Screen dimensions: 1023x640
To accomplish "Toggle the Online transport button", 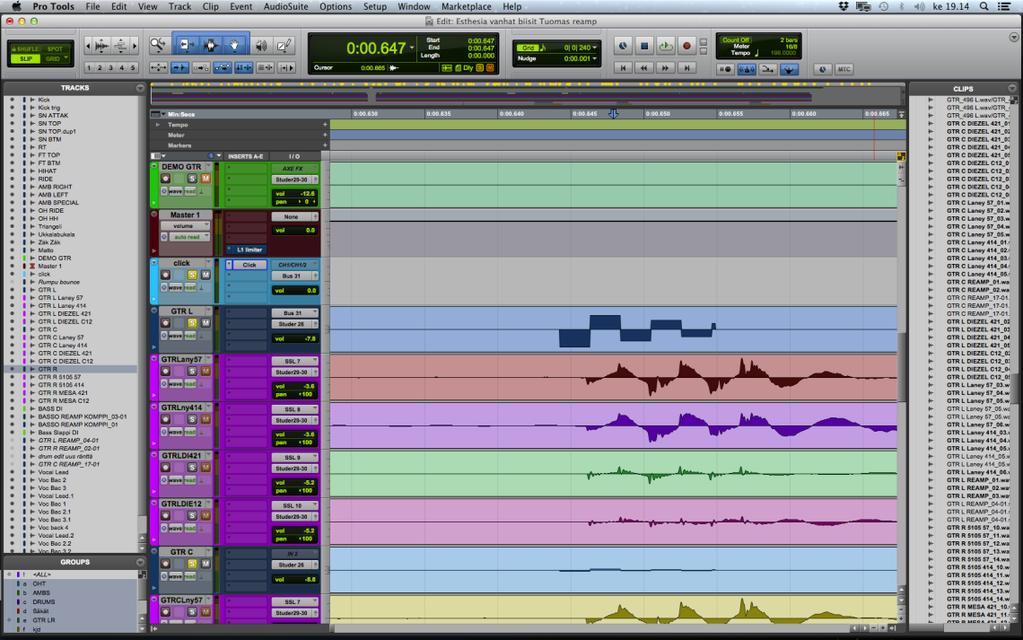I will click(x=623, y=46).
